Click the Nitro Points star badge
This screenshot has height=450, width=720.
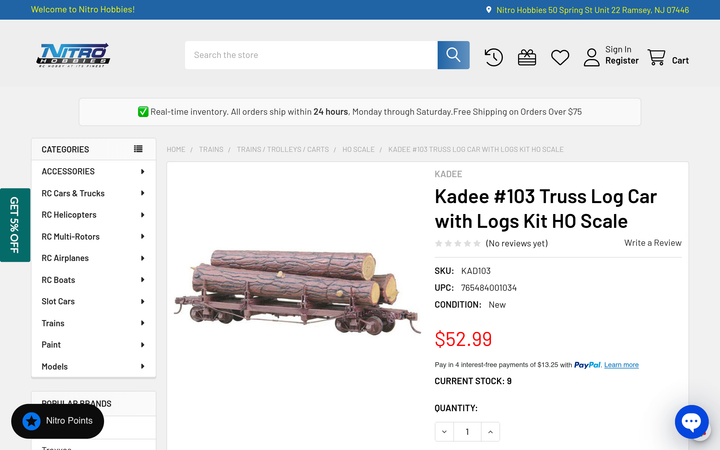pyautogui.click(x=32, y=421)
